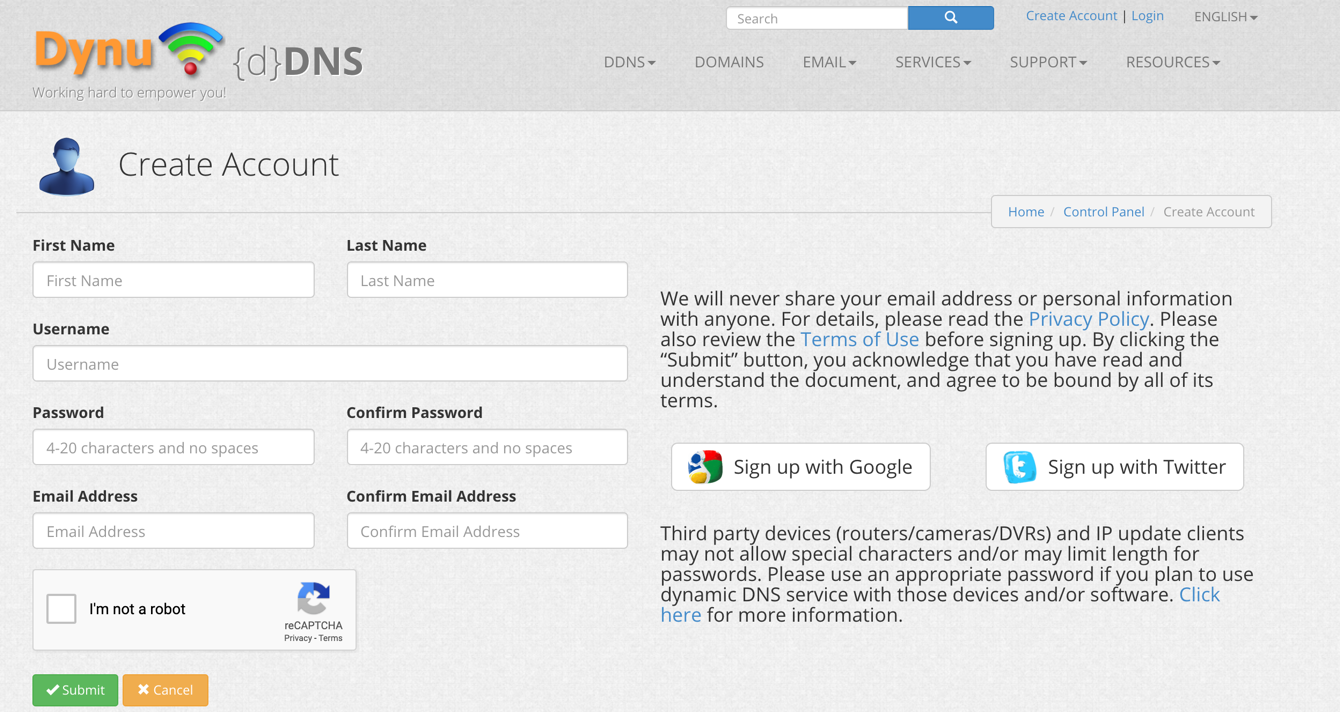The width and height of the screenshot is (1340, 712).
Task: Click the Username input field
Action: (330, 364)
